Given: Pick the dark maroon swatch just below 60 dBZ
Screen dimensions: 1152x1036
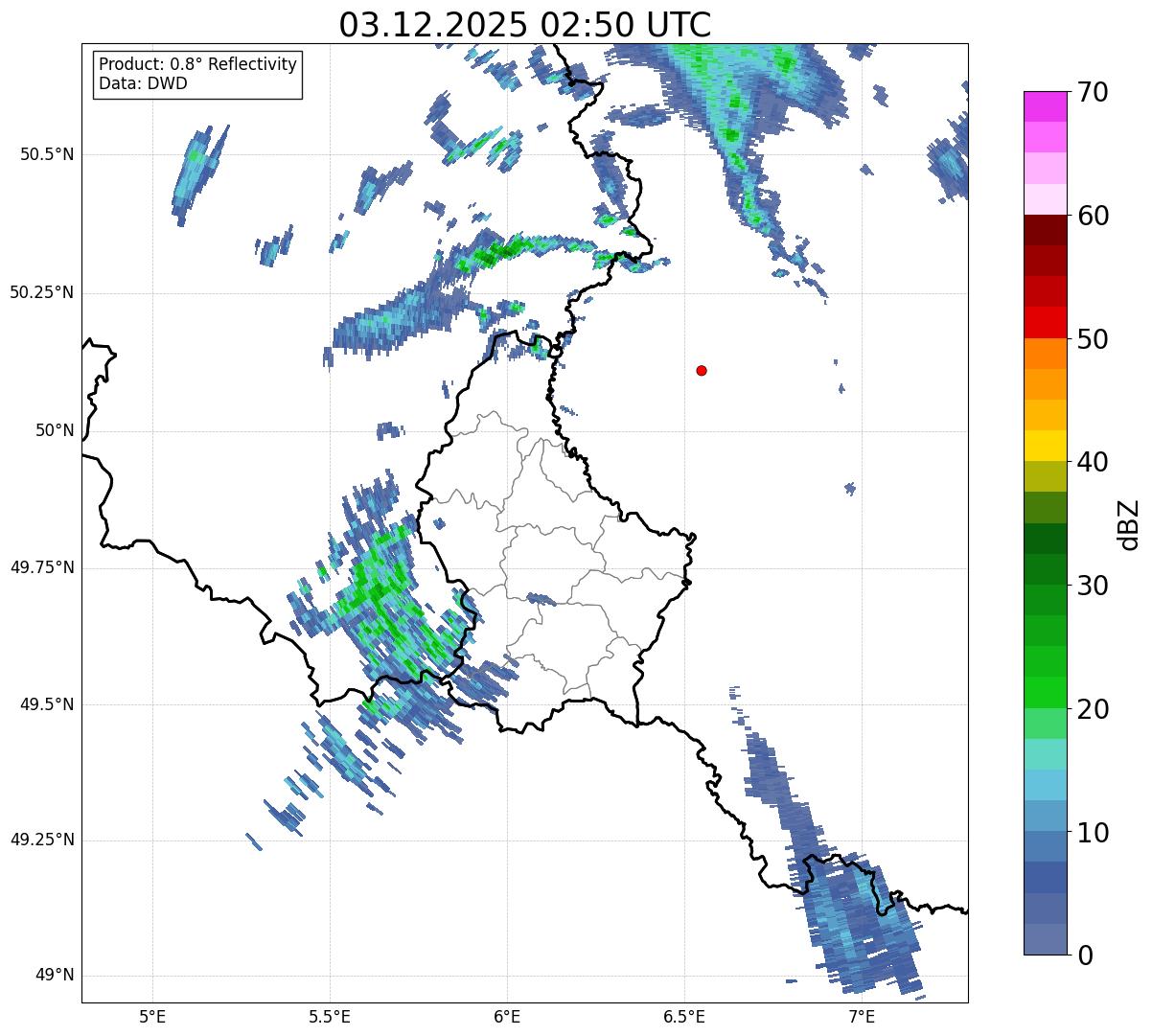Looking at the screenshot, I should pos(1046,230).
